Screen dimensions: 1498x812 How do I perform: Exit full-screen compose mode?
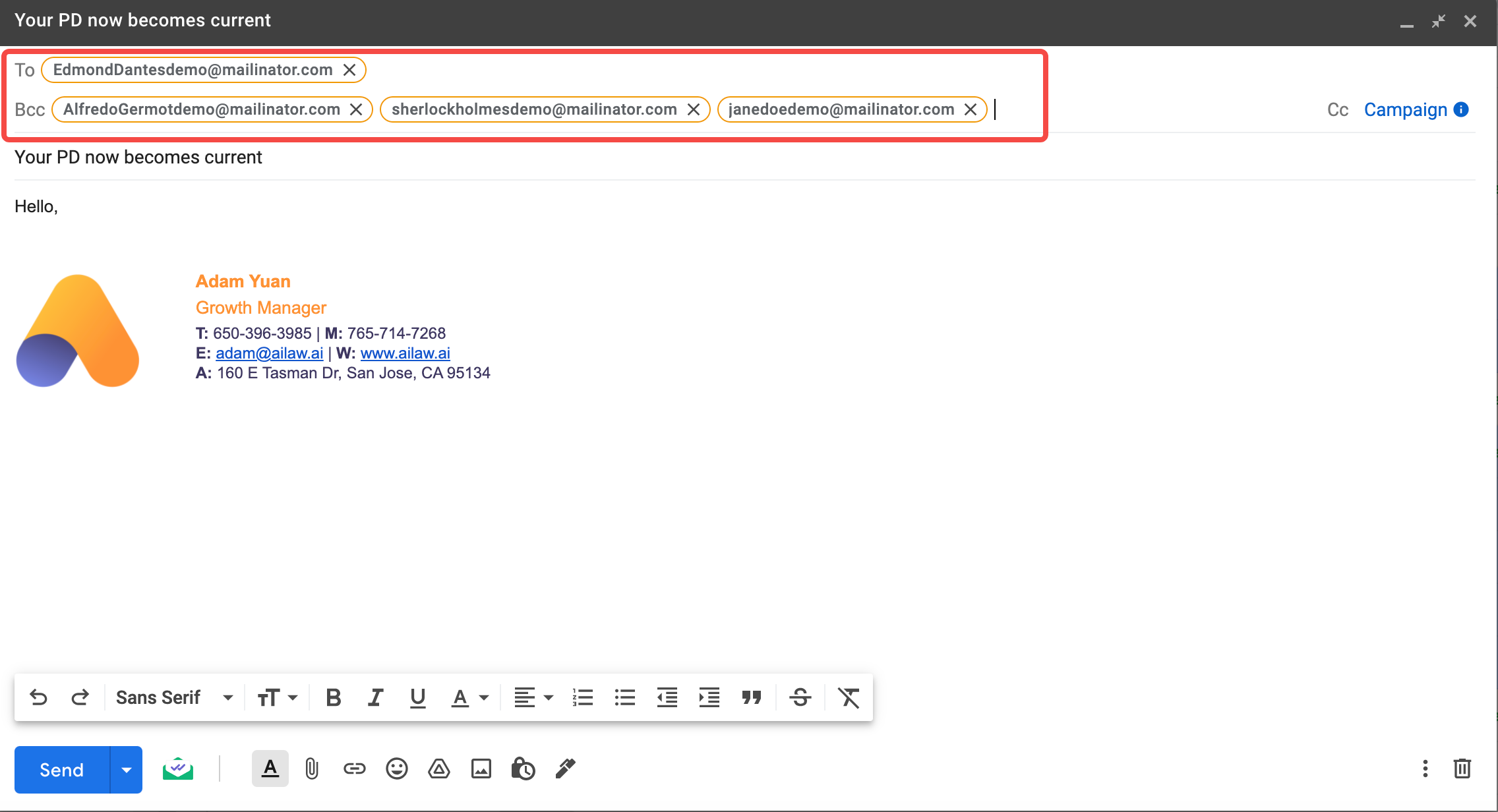(1439, 21)
